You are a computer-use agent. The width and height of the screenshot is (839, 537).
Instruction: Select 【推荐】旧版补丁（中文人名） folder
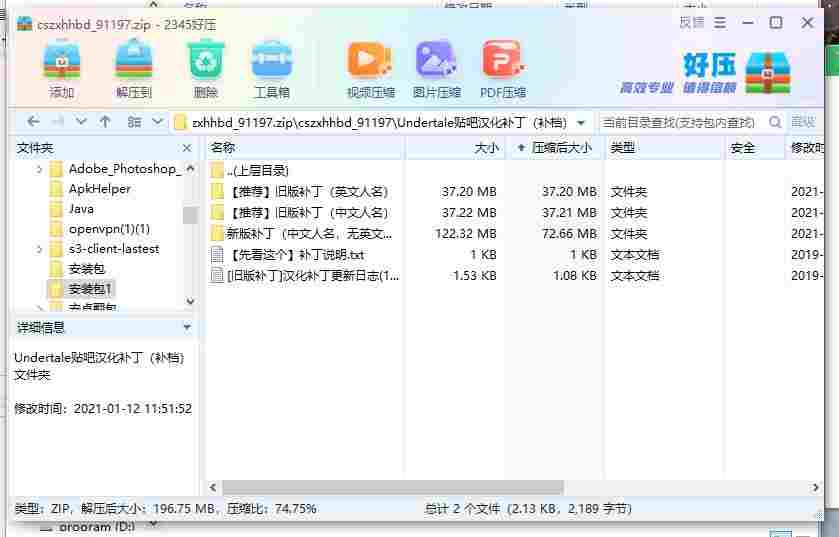click(308, 213)
